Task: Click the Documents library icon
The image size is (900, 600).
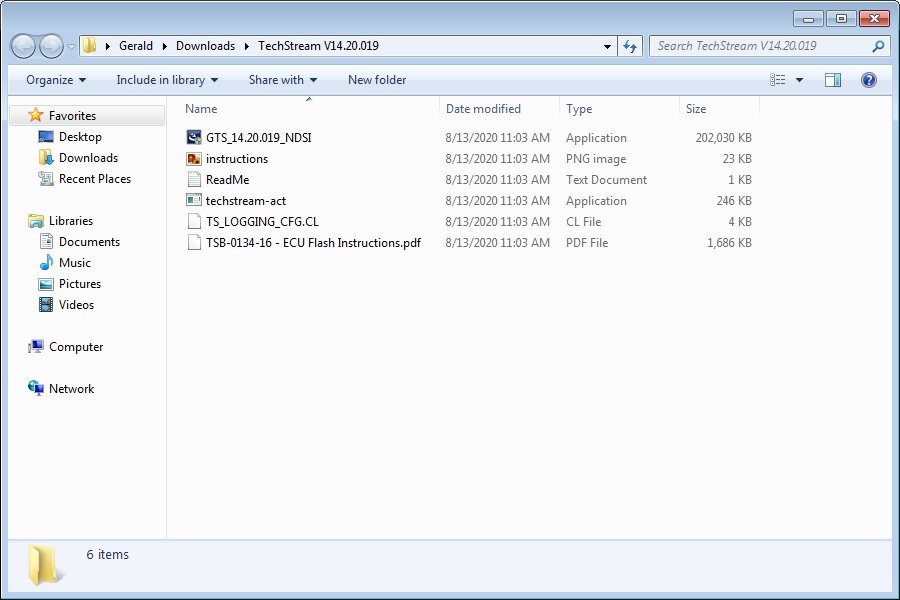Action: point(46,242)
